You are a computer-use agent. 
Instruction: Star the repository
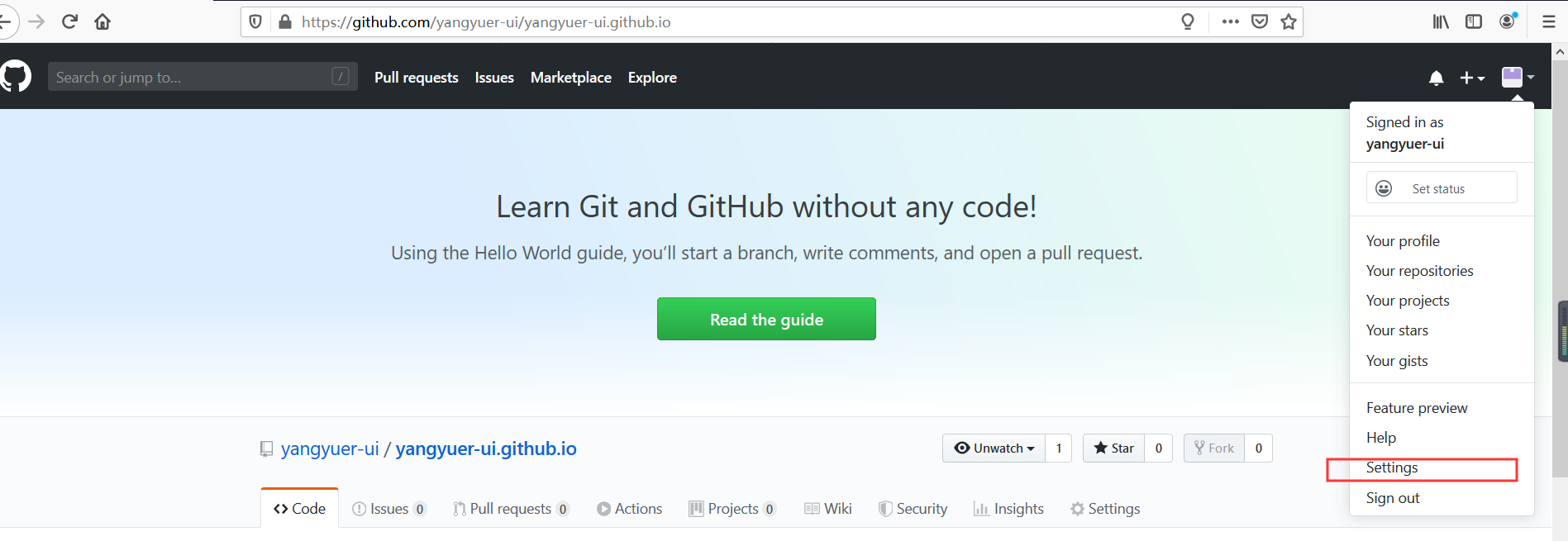point(1113,448)
